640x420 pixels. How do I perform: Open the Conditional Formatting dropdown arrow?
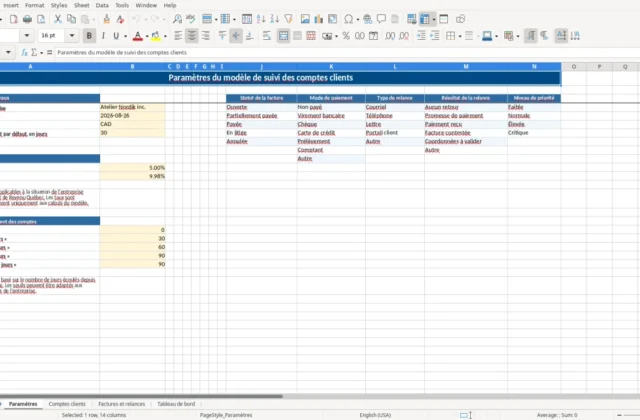518,36
